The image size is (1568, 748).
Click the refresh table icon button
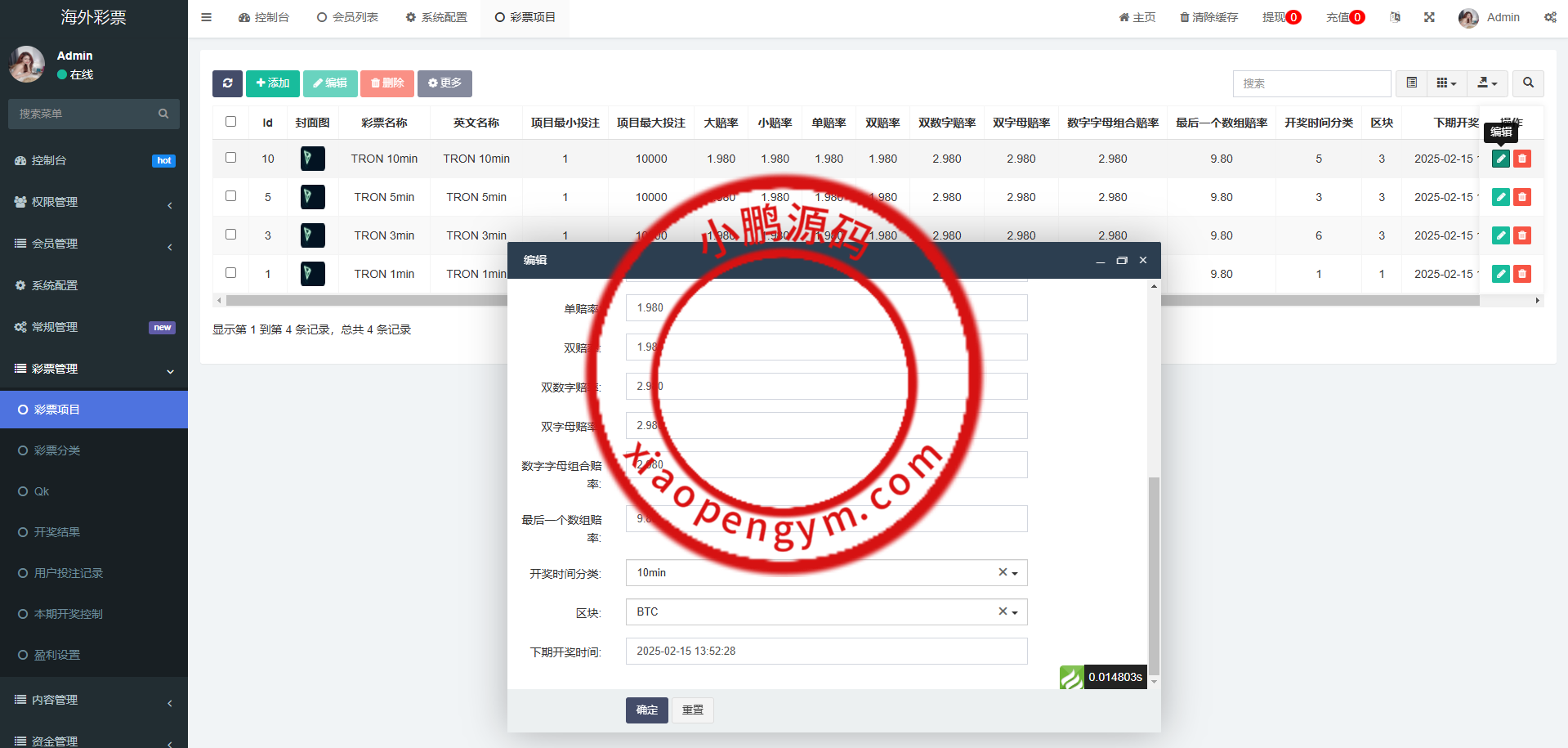[x=227, y=83]
